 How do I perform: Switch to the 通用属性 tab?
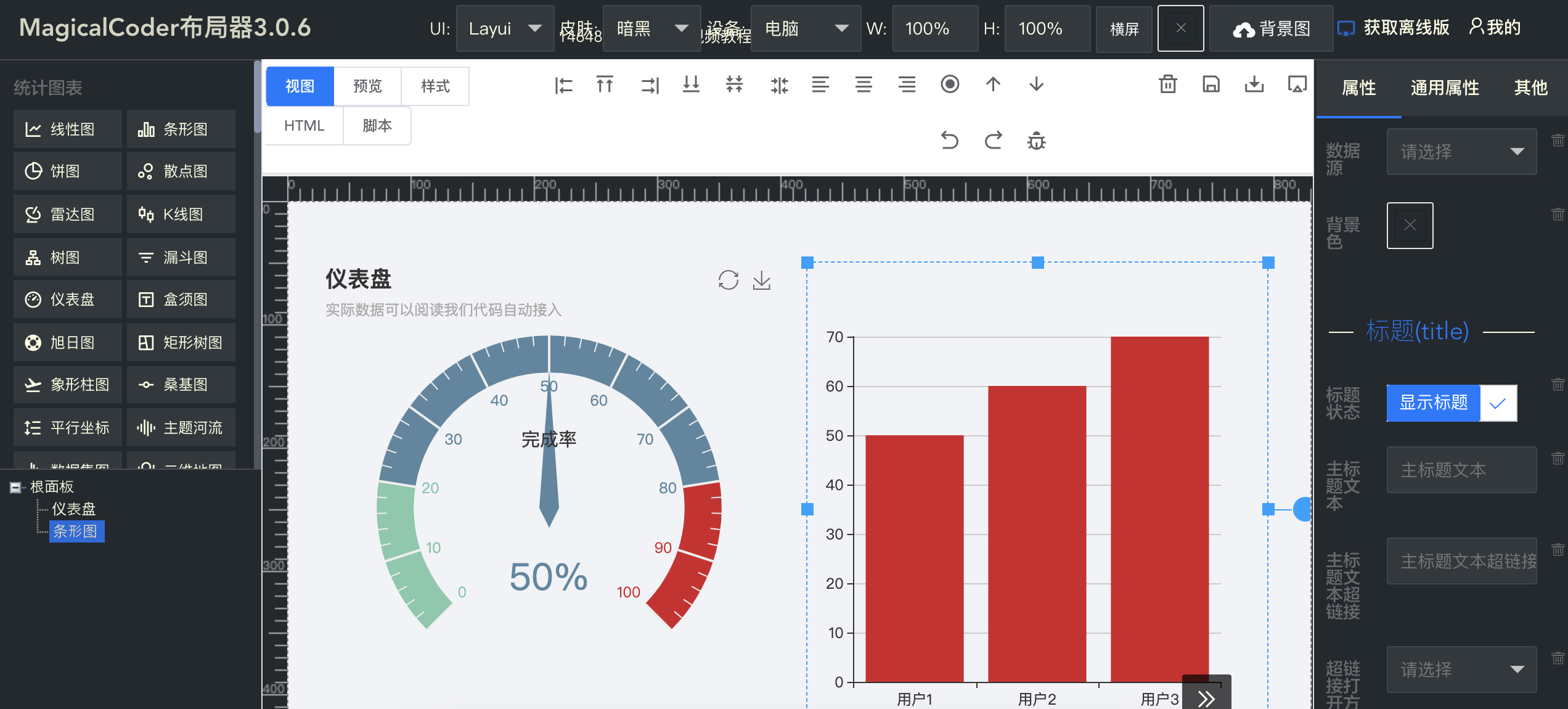point(1444,88)
